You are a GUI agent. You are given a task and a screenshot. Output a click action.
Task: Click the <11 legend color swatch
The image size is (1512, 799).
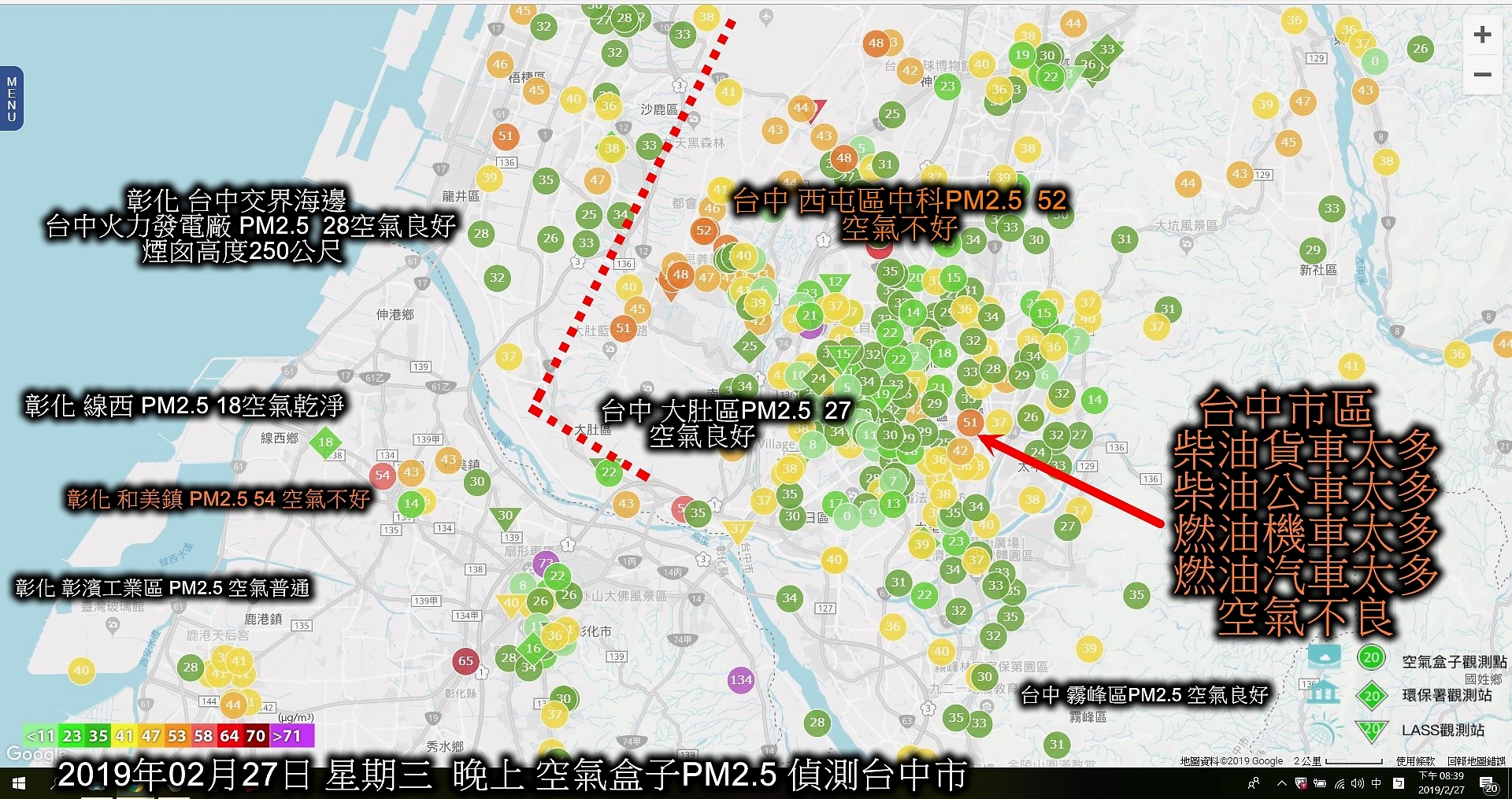(40, 736)
